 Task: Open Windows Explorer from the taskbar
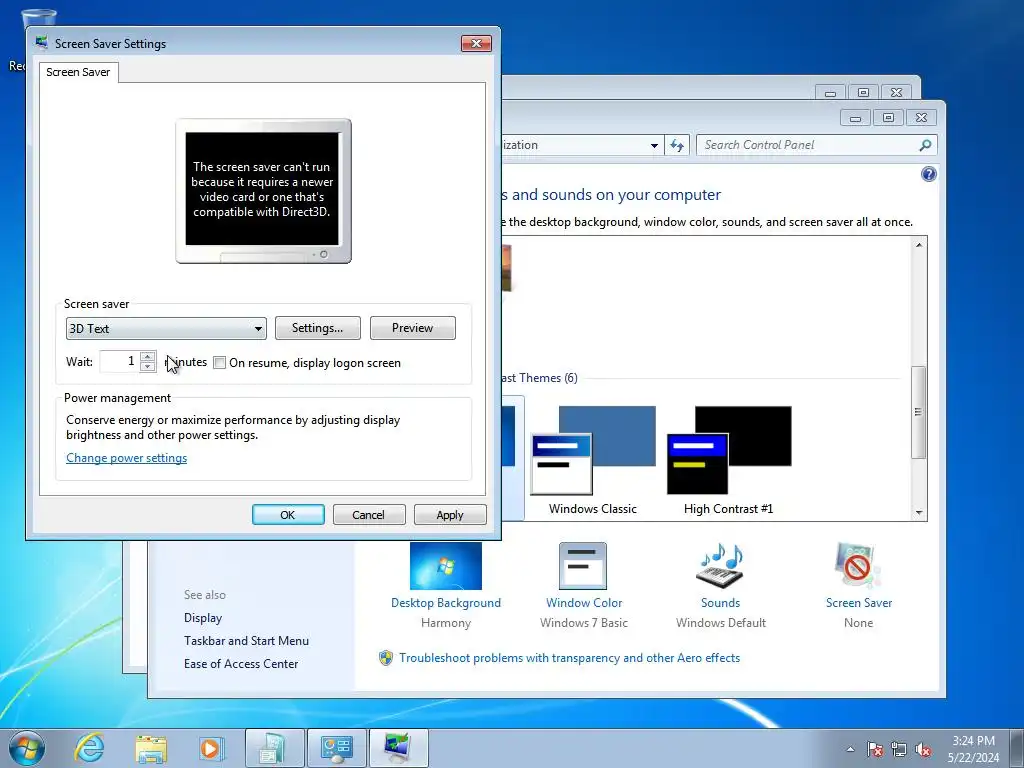(x=151, y=748)
